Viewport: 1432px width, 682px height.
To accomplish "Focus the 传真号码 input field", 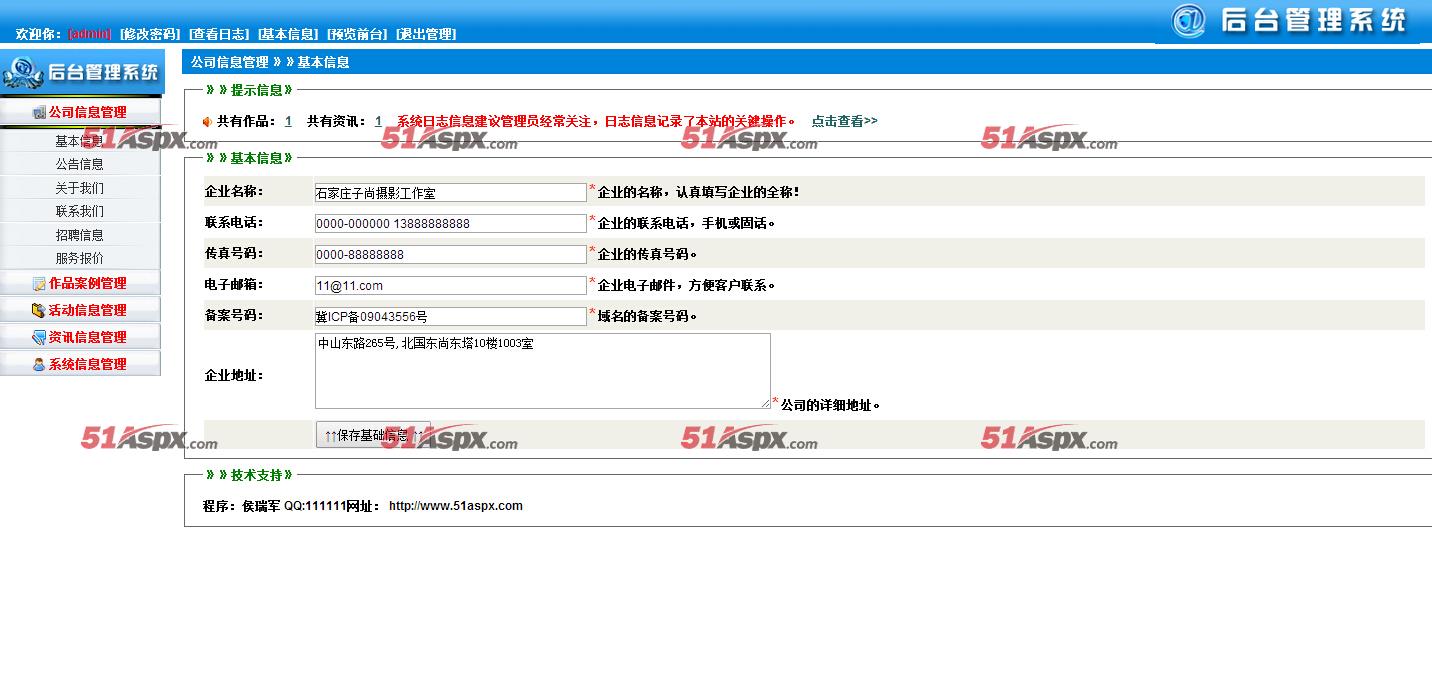I will click(x=451, y=254).
